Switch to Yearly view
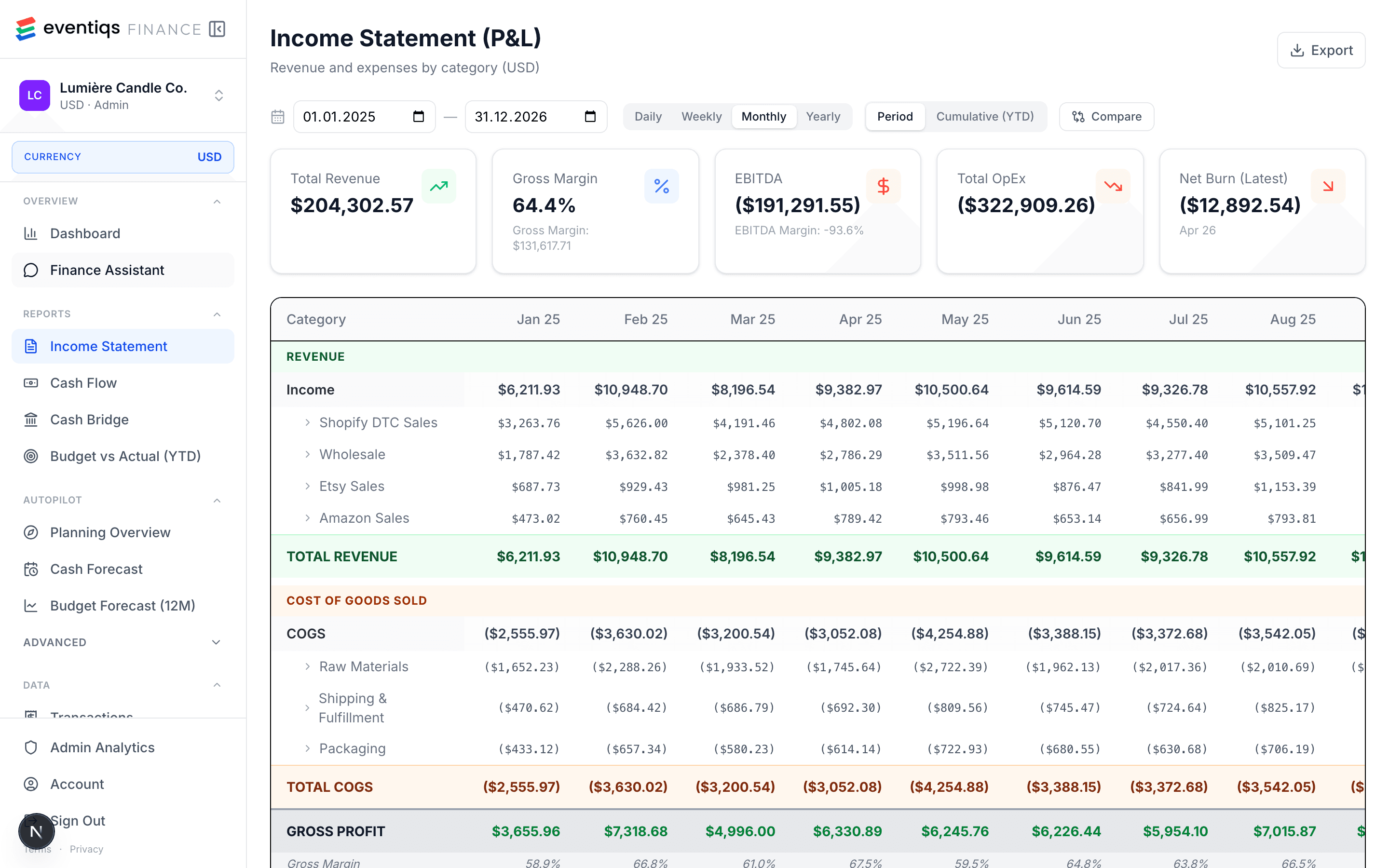1389x868 pixels. (823, 117)
